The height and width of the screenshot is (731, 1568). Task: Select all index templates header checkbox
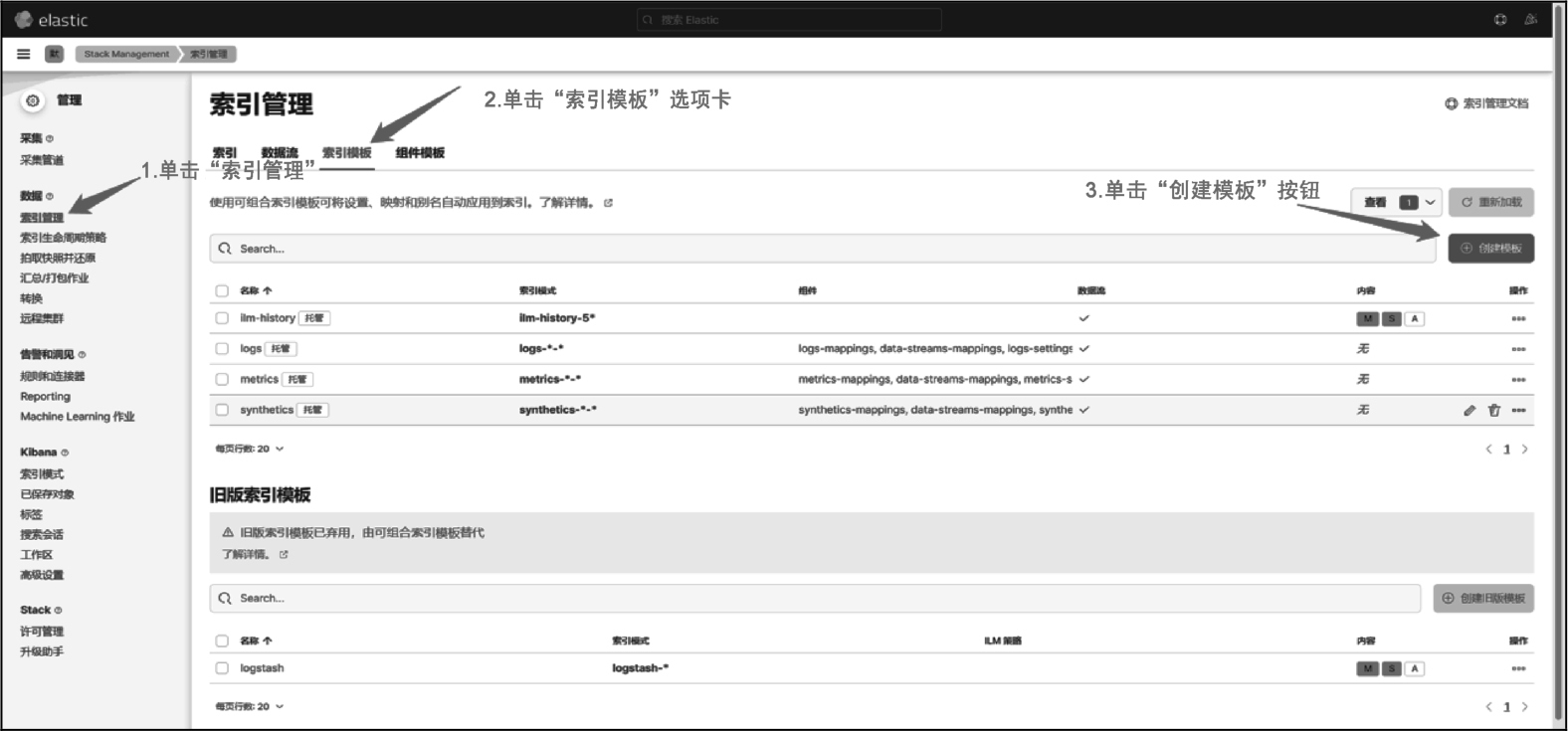[222, 291]
